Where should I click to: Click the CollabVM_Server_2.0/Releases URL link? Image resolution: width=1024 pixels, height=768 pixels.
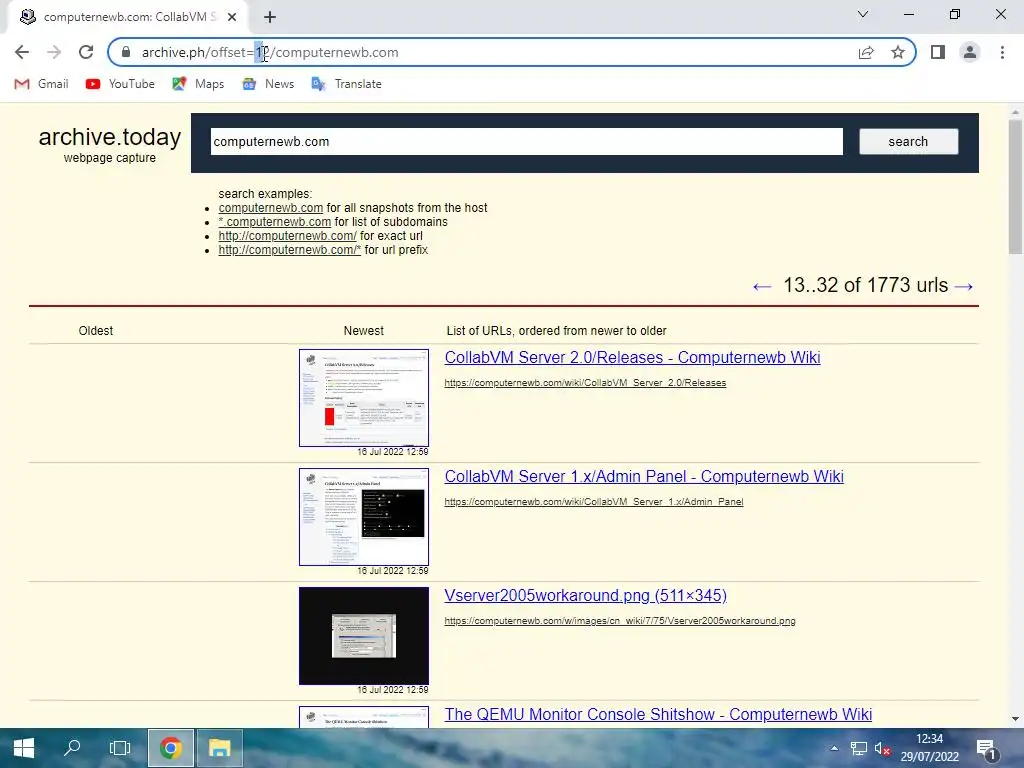coord(585,383)
